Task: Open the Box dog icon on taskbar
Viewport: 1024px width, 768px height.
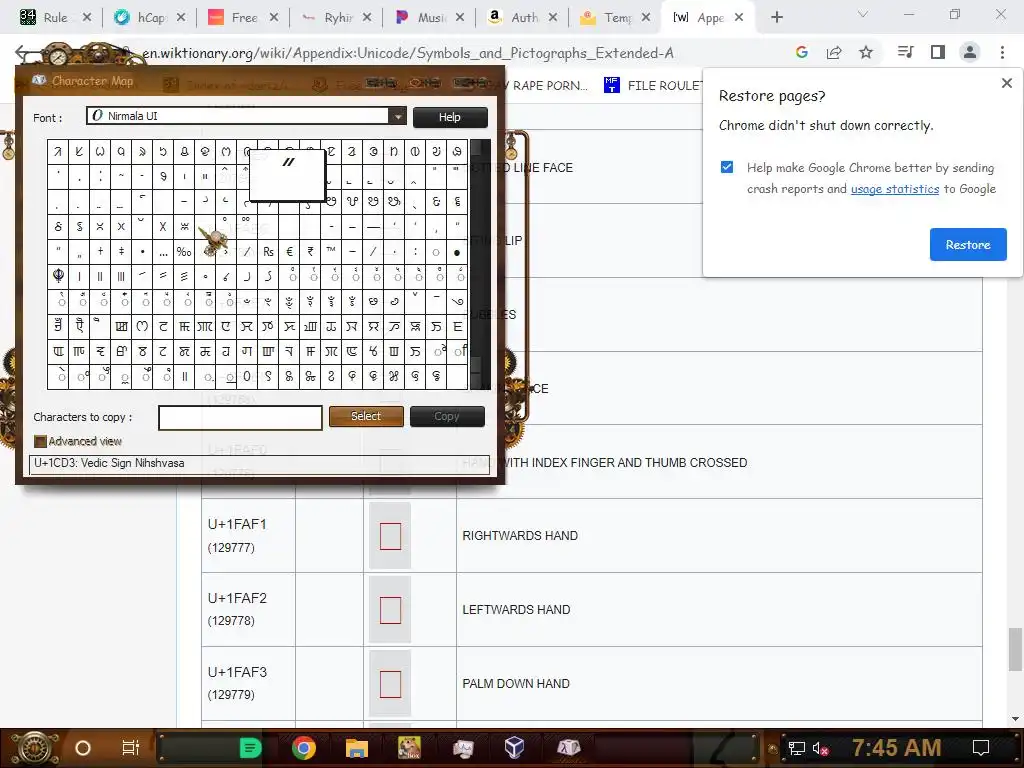Action: pos(409,748)
